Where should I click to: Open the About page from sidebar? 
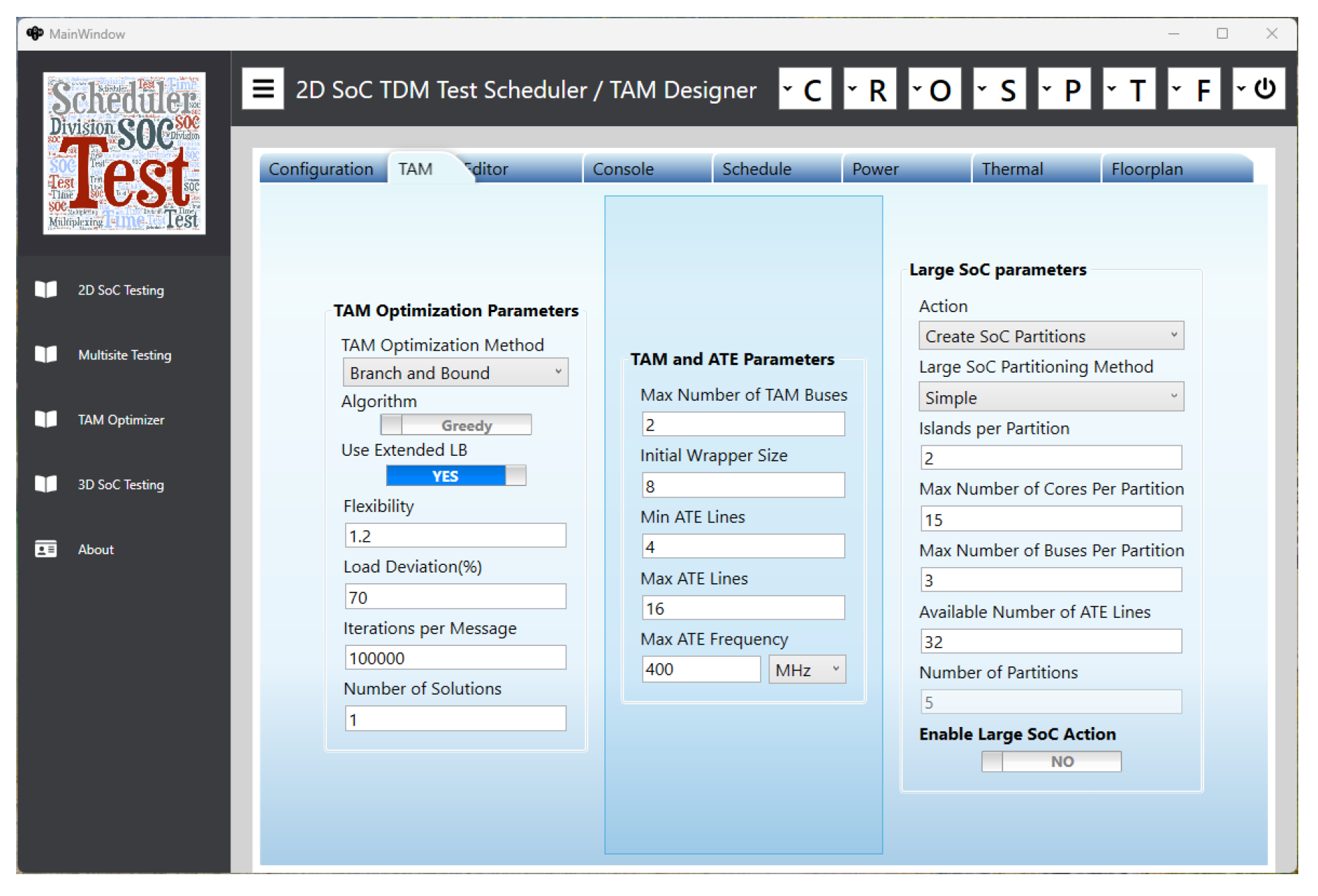point(96,549)
